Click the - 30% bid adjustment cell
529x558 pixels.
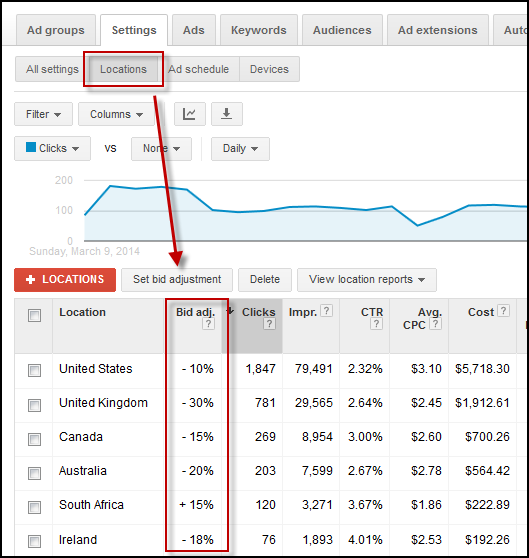[x=198, y=403]
